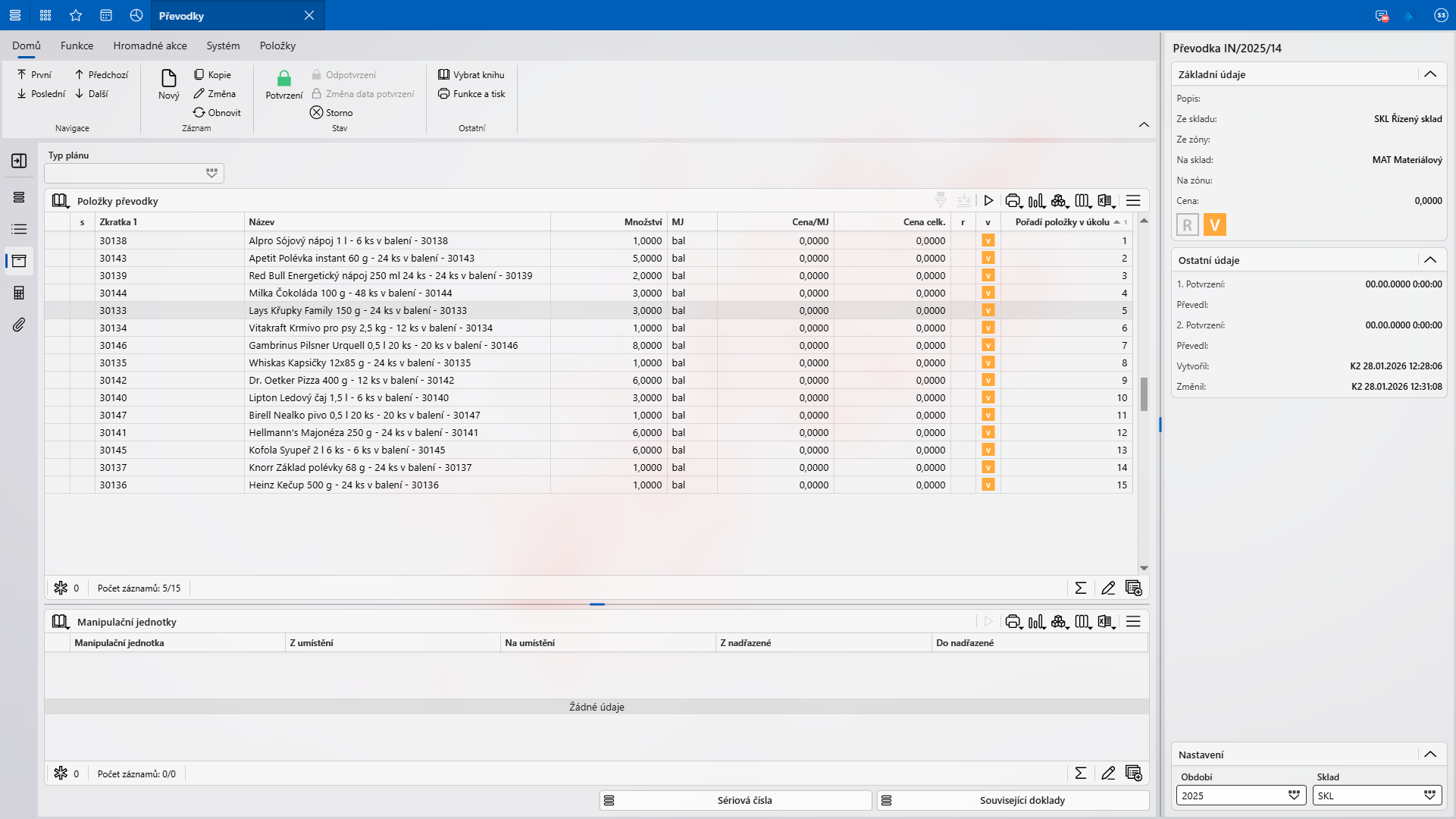Click the sum icon below Položky převodky

point(1081,588)
